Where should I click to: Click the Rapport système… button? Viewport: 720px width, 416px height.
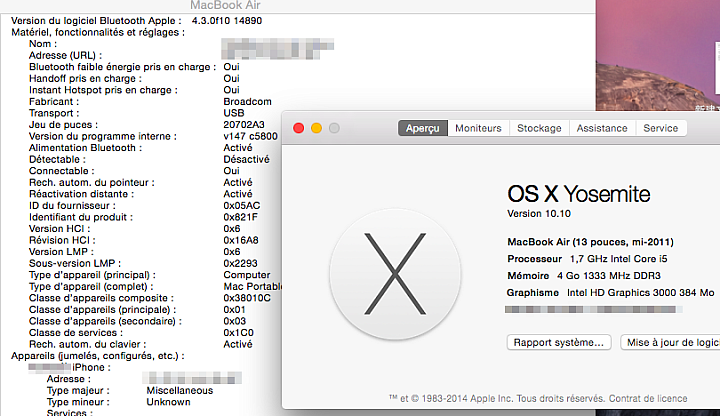point(559,343)
